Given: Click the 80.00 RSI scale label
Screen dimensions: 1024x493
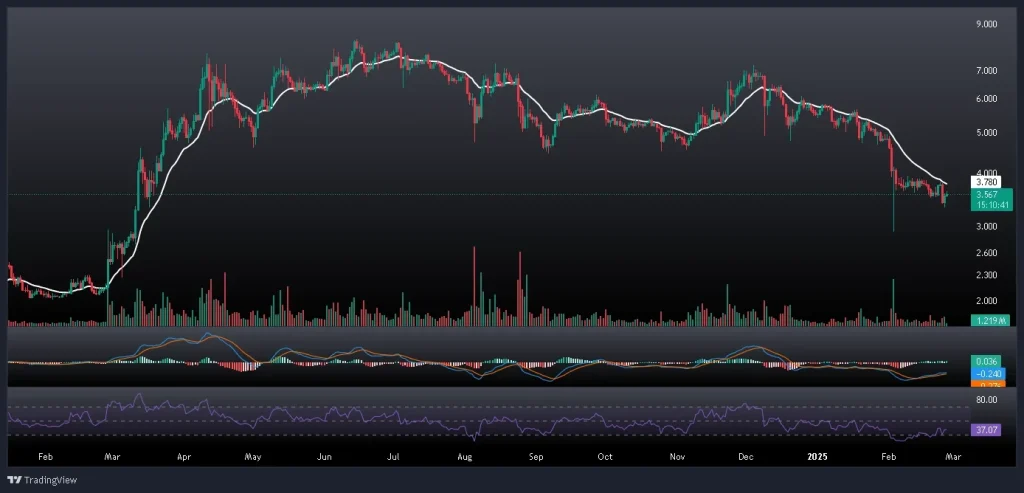Looking at the screenshot, I should (x=985, y=400).
